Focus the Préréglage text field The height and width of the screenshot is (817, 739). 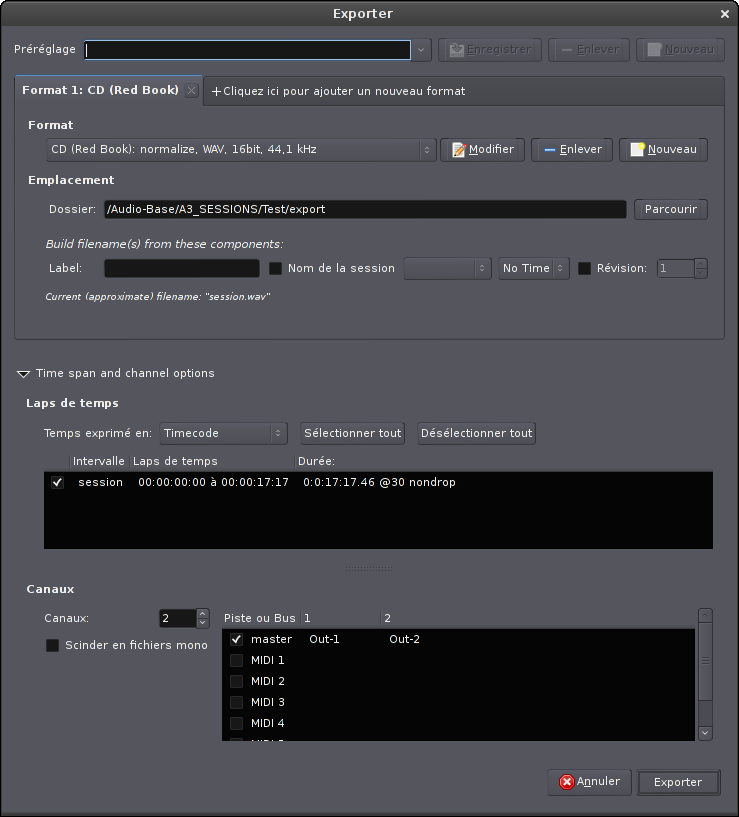pos(248,50)
